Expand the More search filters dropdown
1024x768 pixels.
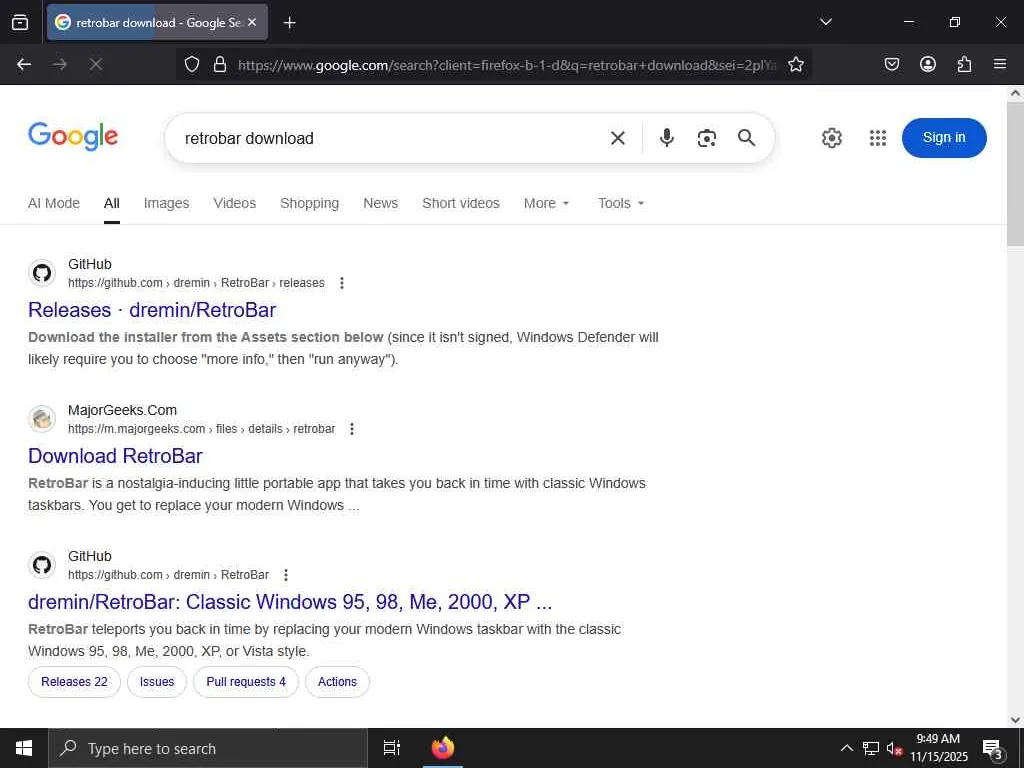[547, 203]
